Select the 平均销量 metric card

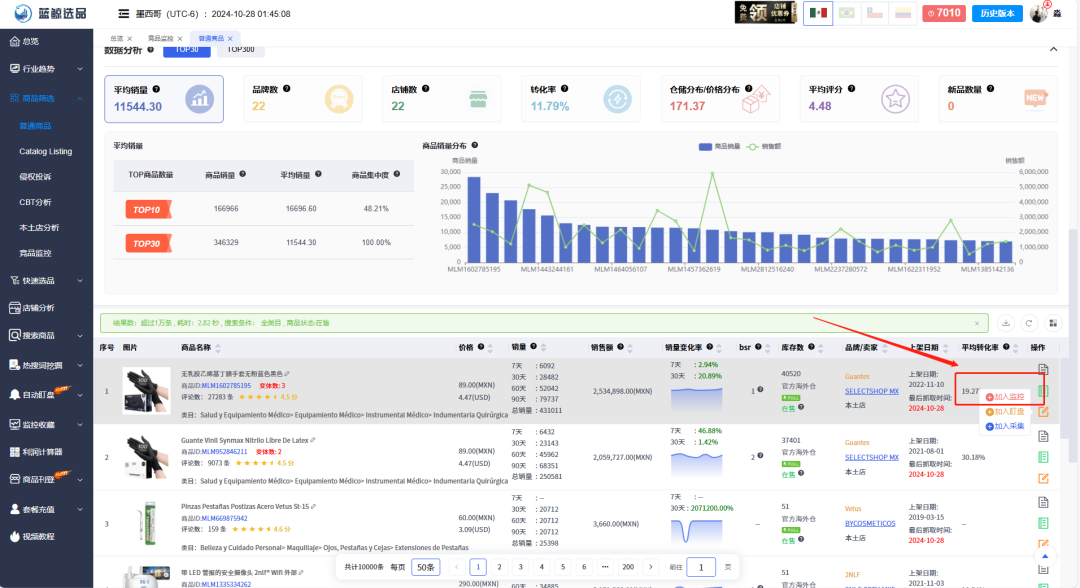tap(164, 99)
